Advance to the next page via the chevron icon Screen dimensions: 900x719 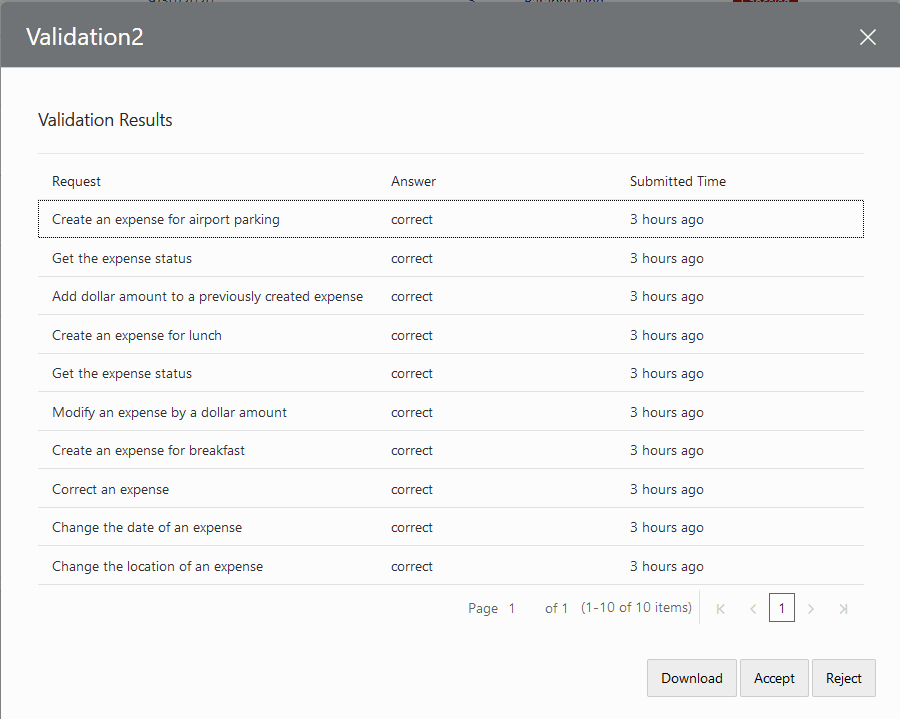coord(811,607)
